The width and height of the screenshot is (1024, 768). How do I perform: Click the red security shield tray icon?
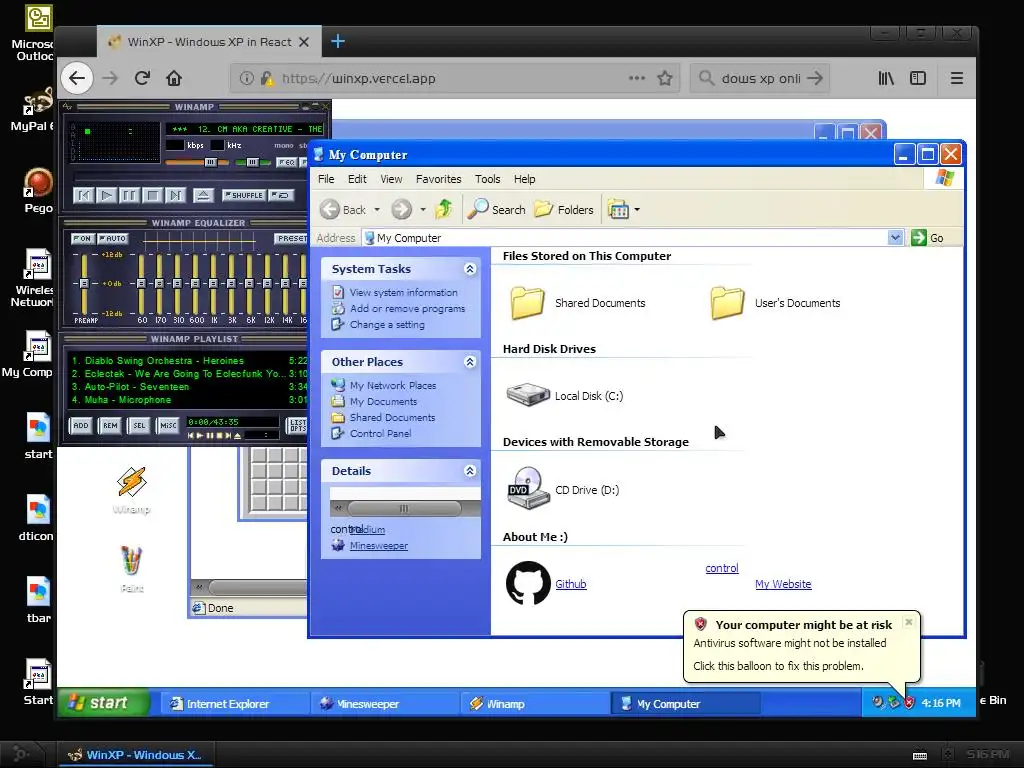909,703
